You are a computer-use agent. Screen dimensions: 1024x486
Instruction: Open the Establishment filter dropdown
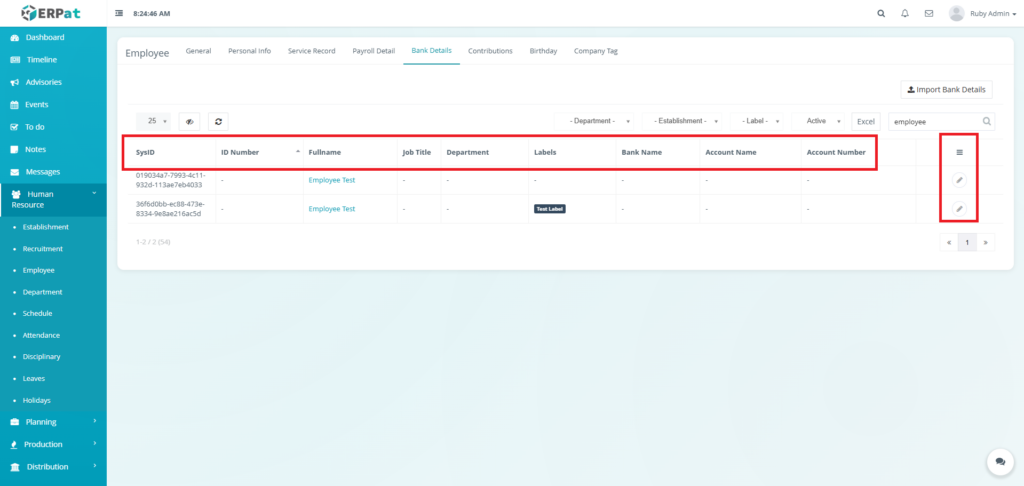pos(685,121)
